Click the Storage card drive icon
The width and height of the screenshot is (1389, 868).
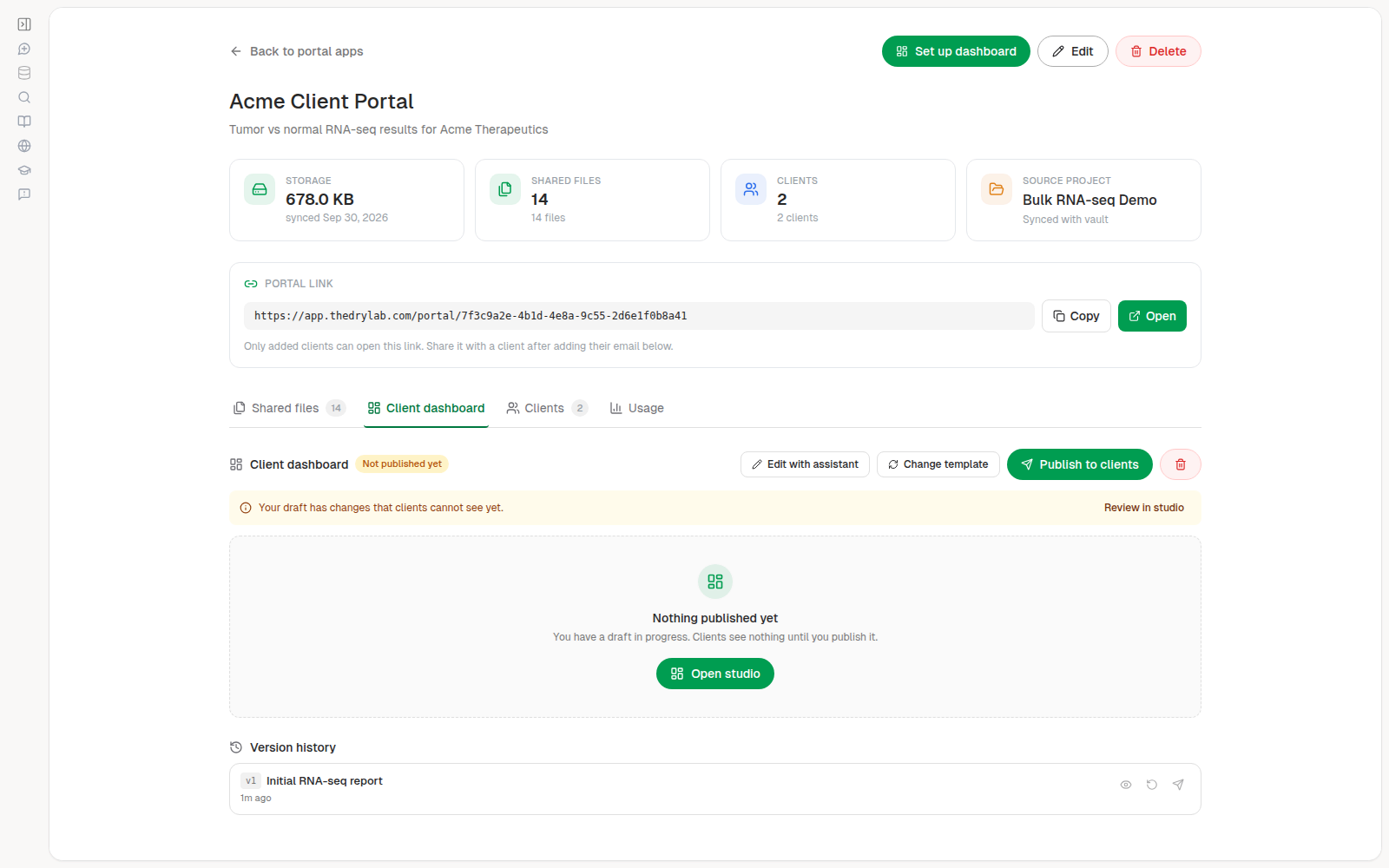[260, 189]
